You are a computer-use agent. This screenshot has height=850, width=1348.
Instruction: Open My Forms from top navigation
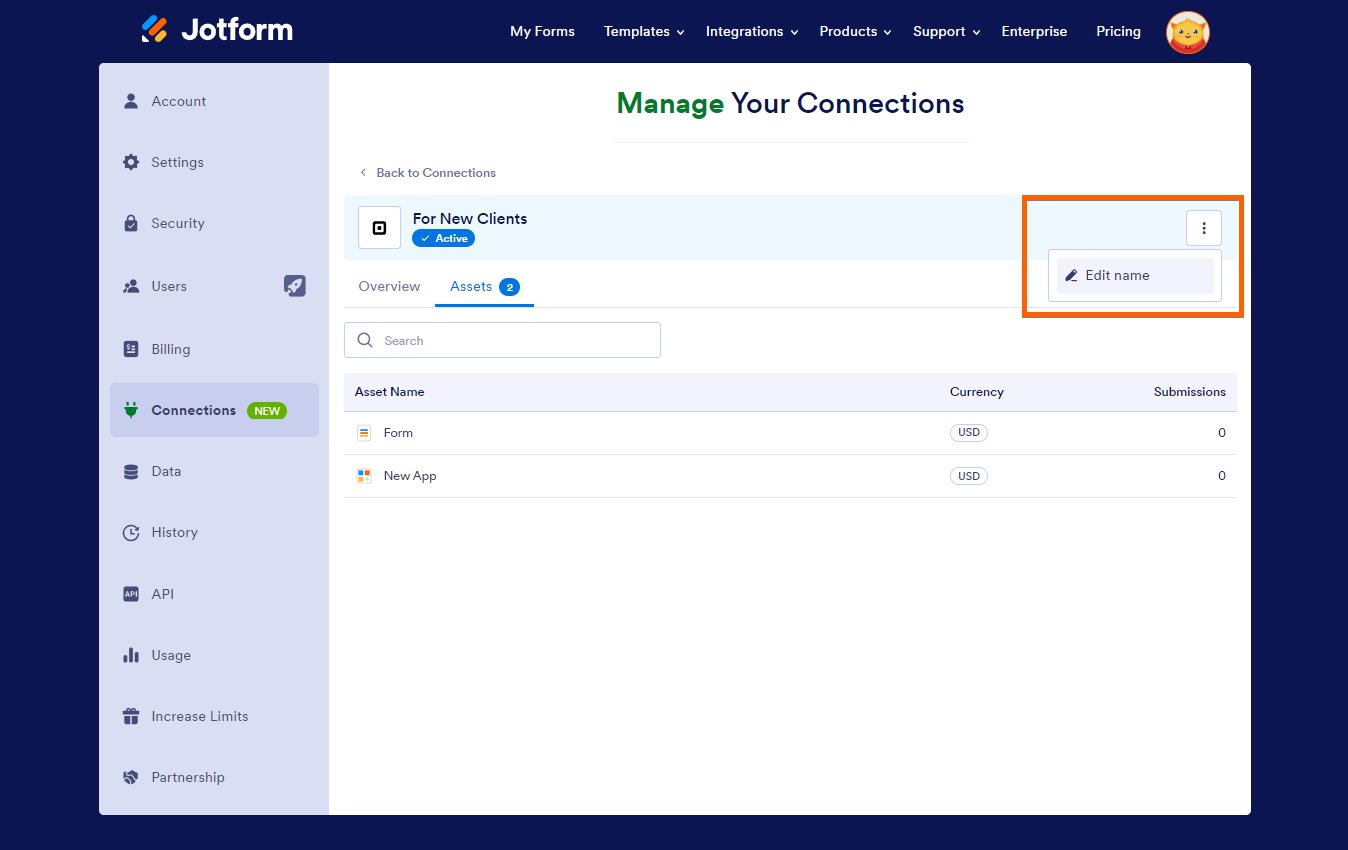coord(542,32)
